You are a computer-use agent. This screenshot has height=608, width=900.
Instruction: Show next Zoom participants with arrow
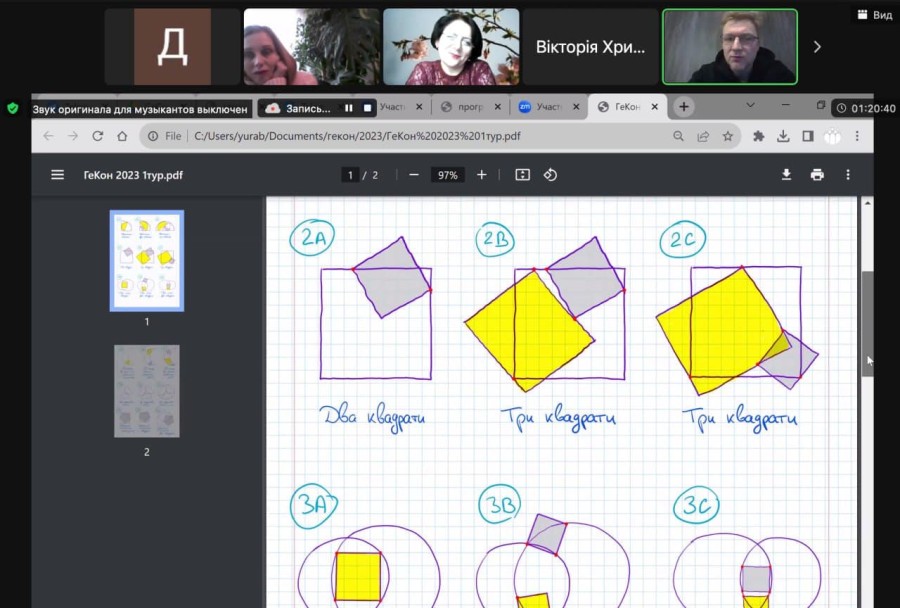tap(817, 47)
